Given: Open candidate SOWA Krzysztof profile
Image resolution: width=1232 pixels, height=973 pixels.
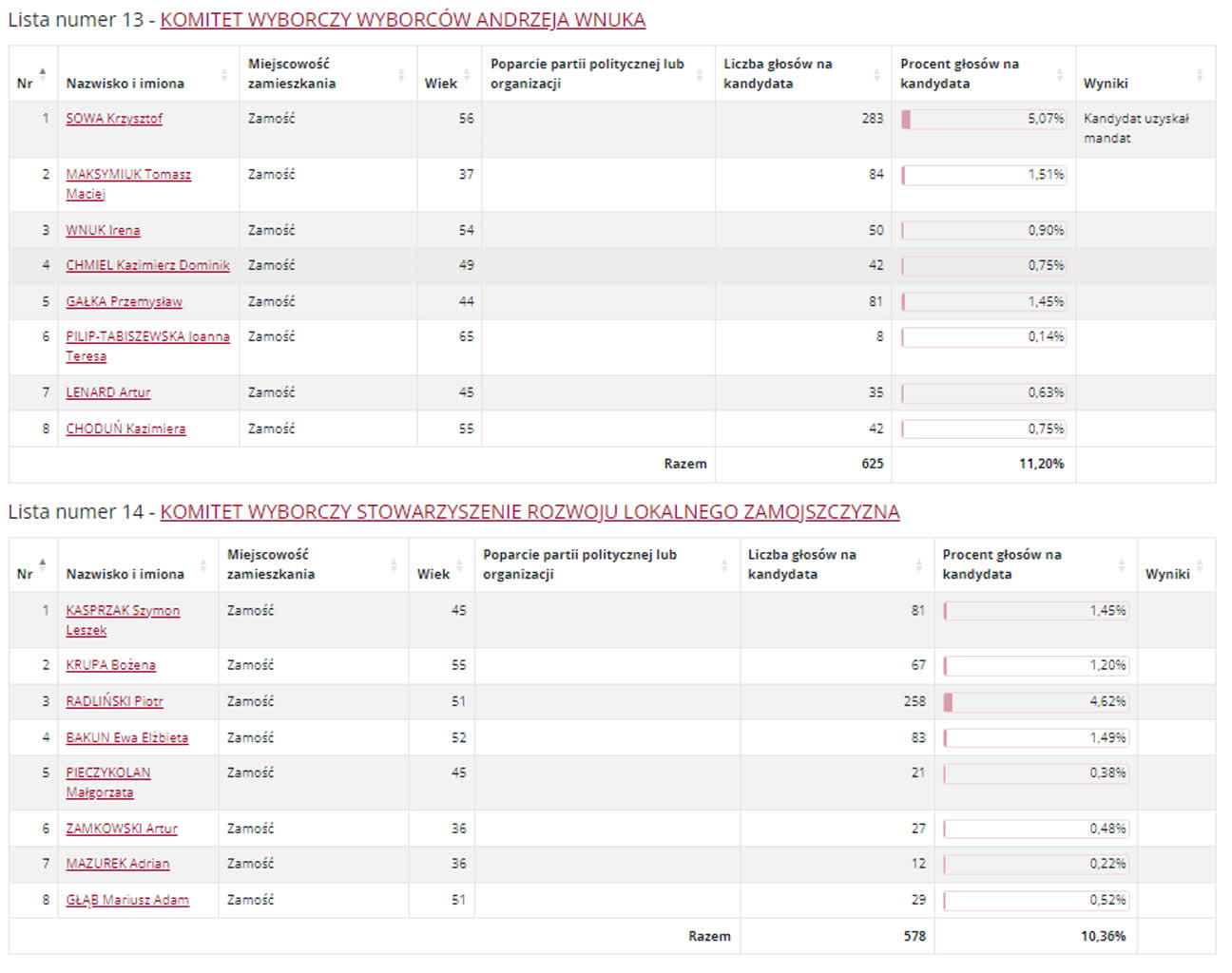Looking at the screenshot, I should [x=114, y=119].
